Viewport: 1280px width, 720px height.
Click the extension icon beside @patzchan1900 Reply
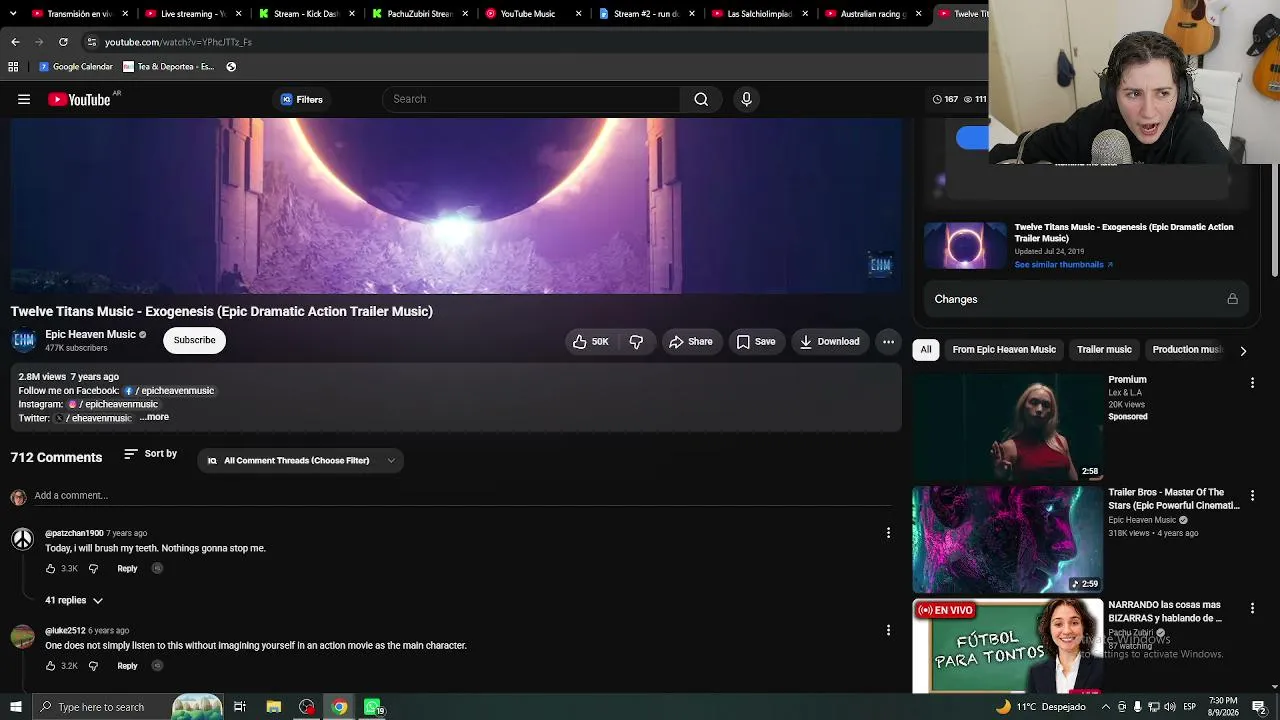(157, 569)
